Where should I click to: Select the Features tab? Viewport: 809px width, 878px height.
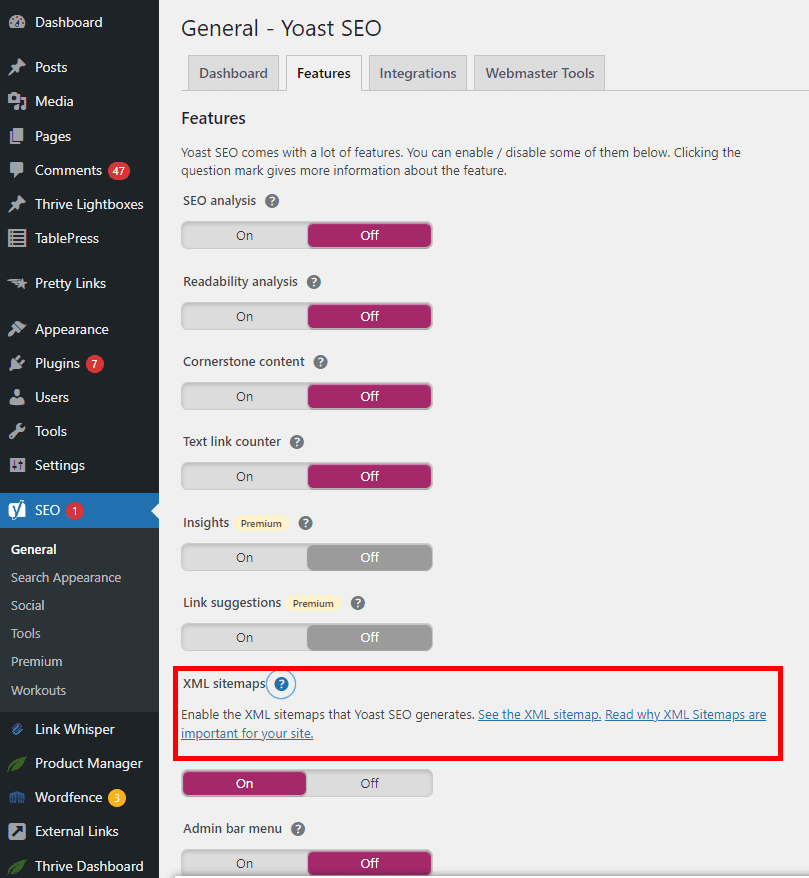324,73
